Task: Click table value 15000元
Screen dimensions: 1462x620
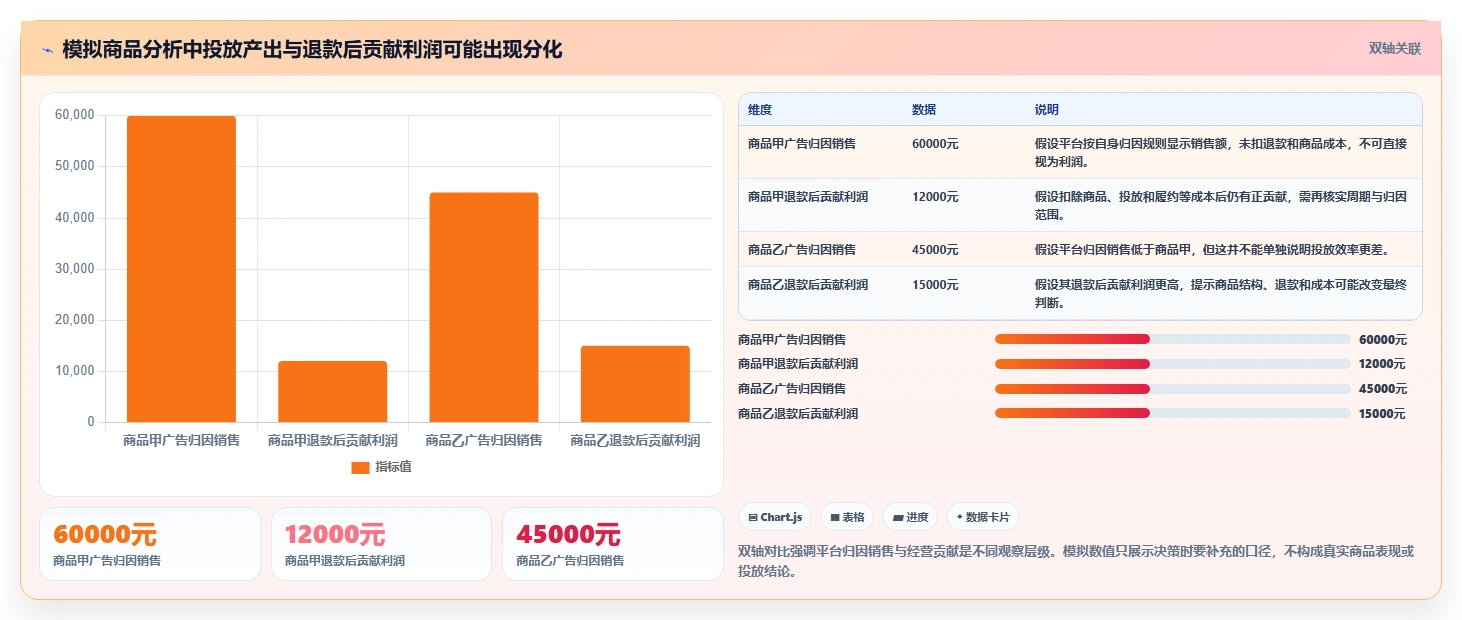Action: (935, 285)
